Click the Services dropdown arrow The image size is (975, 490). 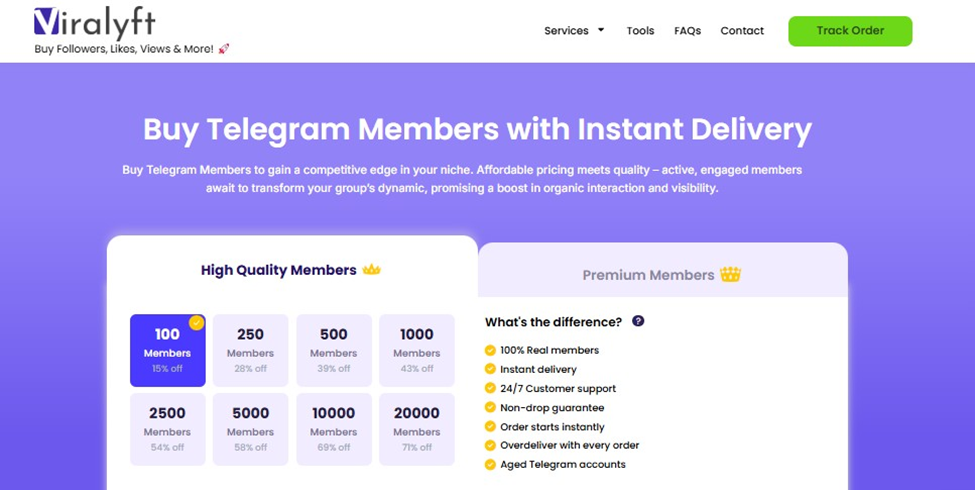[601, 30]
